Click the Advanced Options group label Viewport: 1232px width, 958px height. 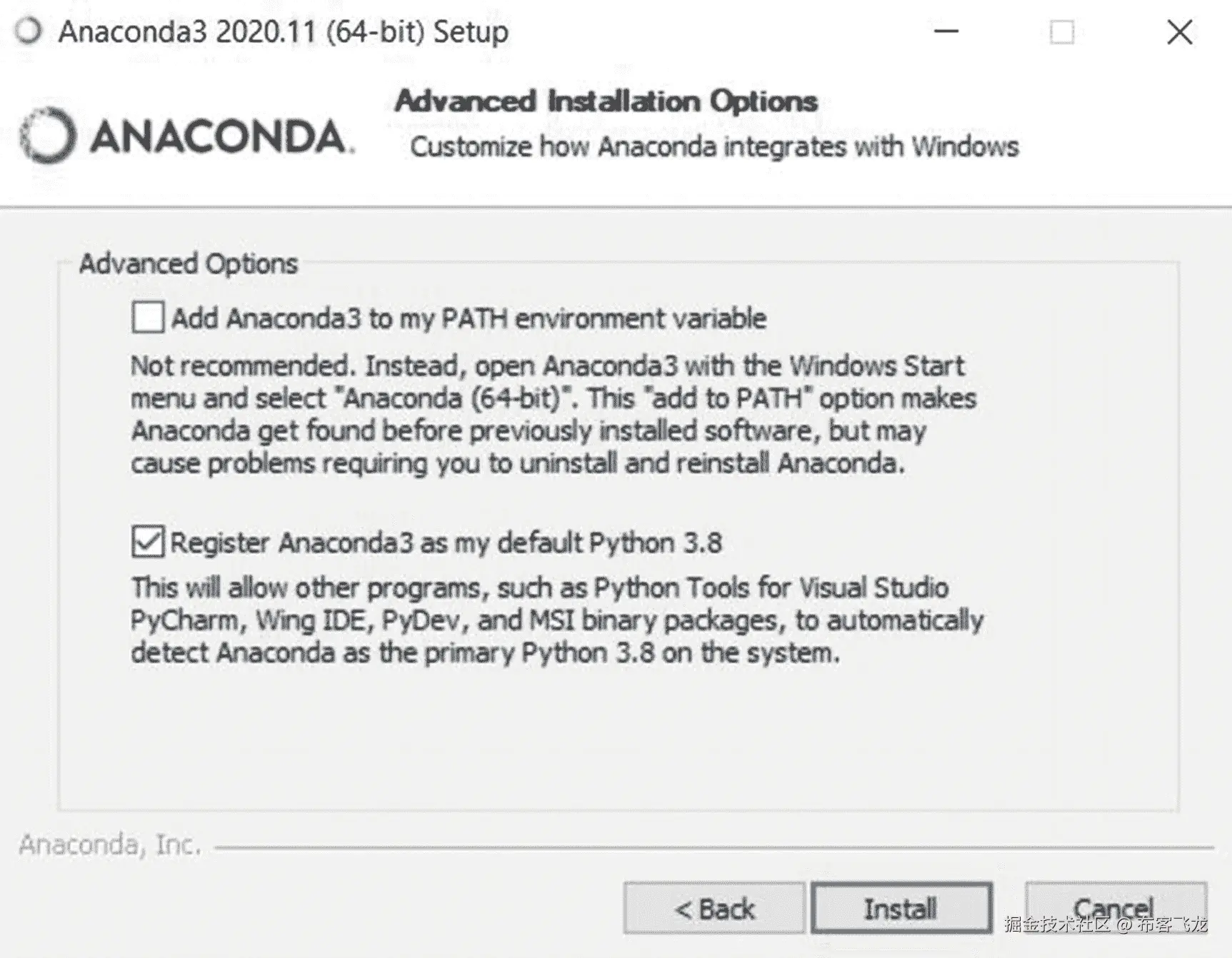point(188,263)
